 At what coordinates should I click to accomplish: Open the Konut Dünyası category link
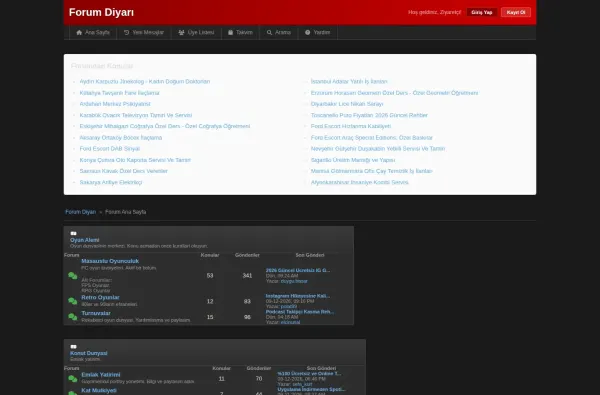(x=89, y=353)
